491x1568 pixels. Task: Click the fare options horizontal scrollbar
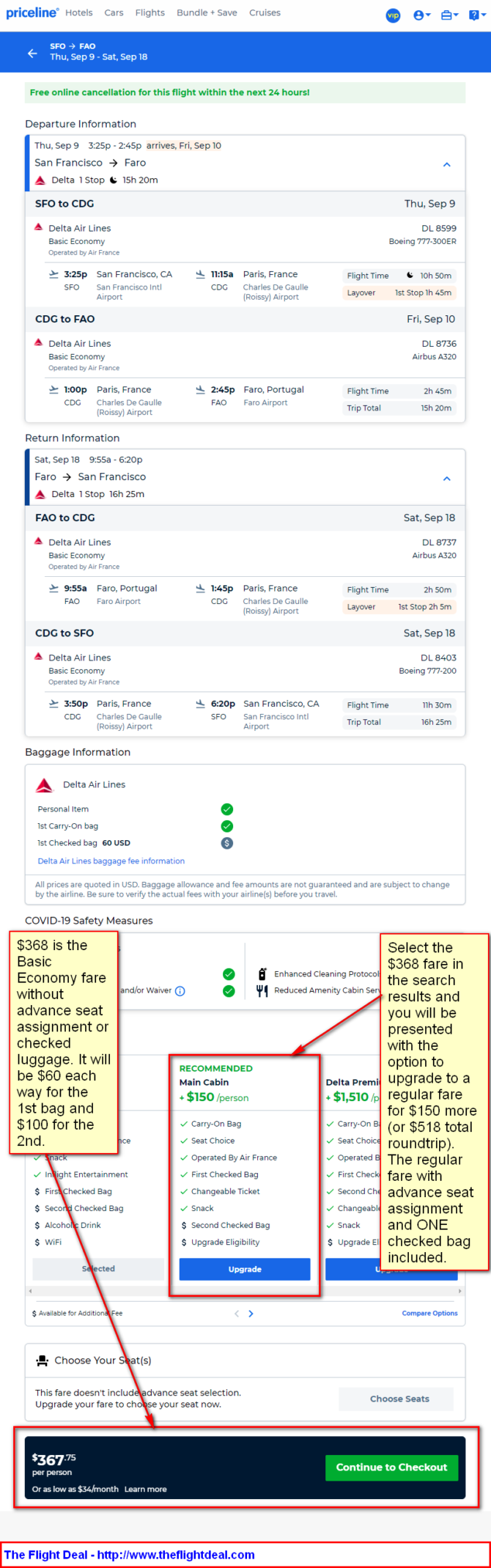click(245, 1290)
